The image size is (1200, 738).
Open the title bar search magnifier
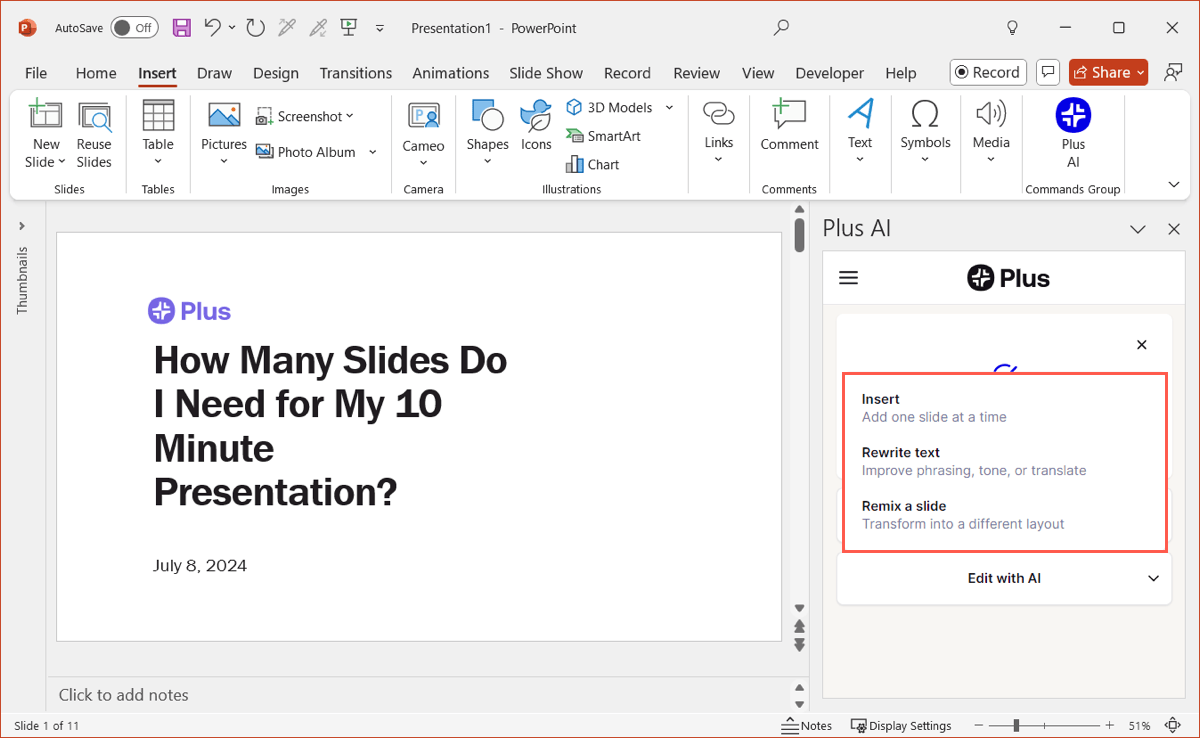pos(782,28)
